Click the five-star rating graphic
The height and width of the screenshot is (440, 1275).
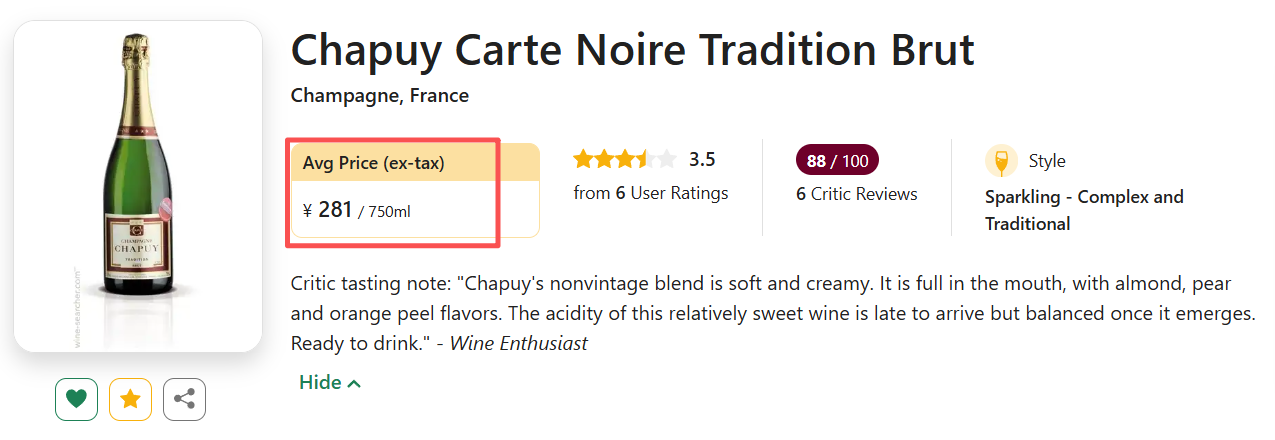[624, 160]
